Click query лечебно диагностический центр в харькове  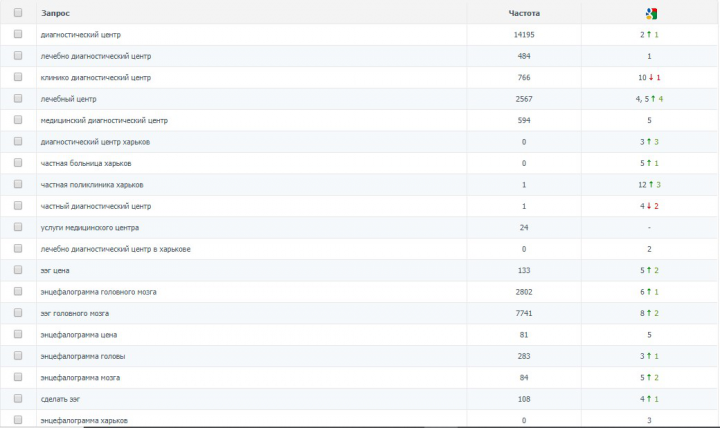(115, 249)
